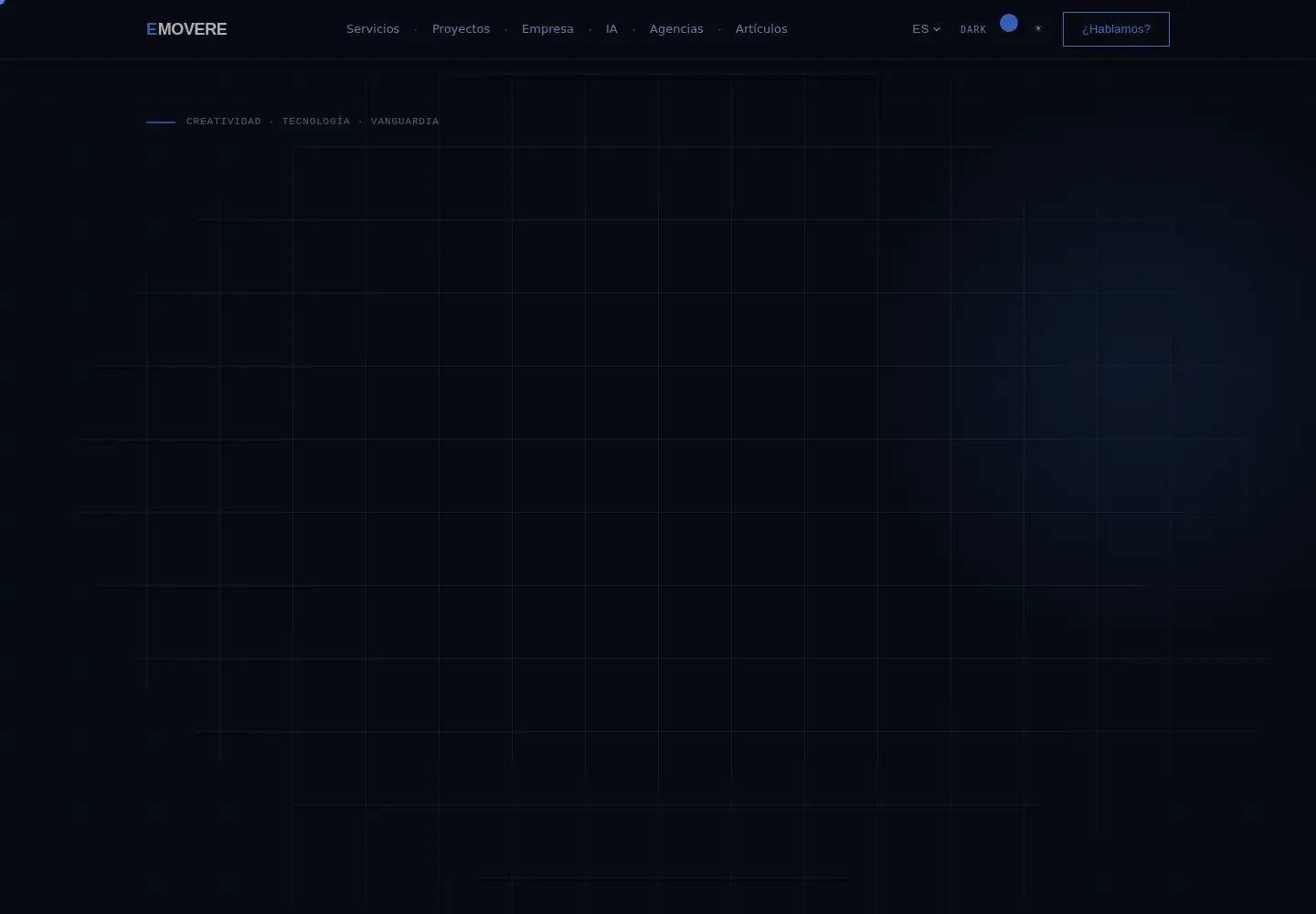Click the DARK theme label
Screen dimensions: 1316x914
tap(973, 30)
